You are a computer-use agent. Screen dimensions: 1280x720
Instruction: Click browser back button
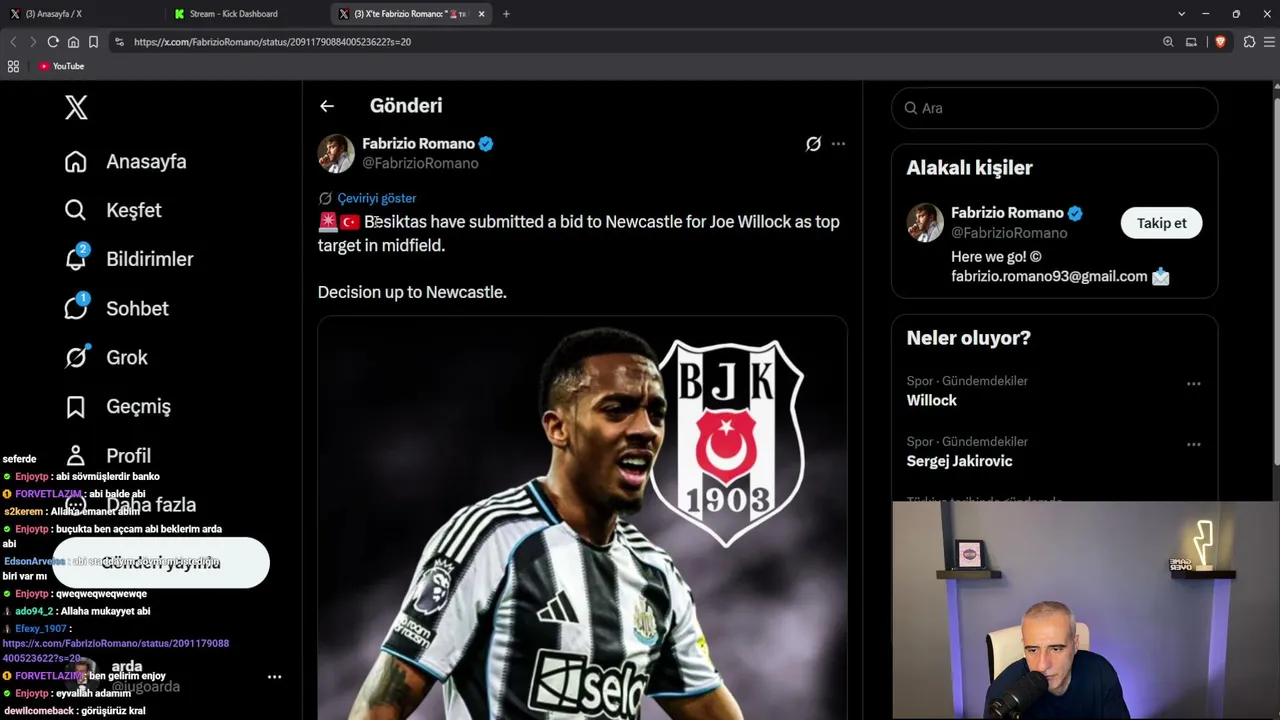pos(13,42)
